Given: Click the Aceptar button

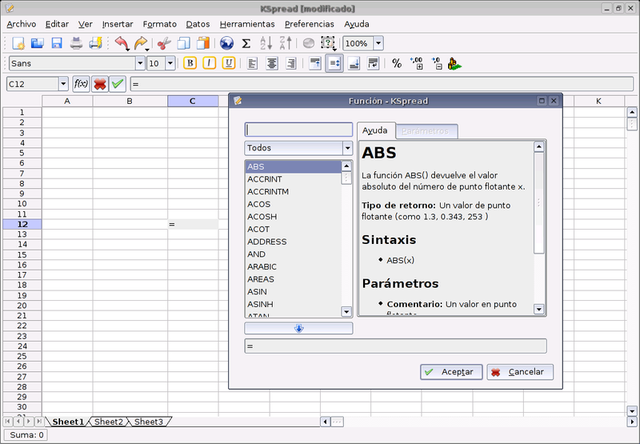Looking at the screenshot, I should [451, 372].
